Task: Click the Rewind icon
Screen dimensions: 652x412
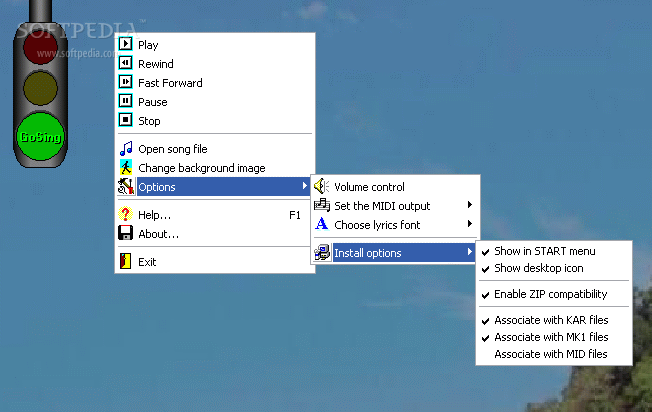Action: [126, 63]
